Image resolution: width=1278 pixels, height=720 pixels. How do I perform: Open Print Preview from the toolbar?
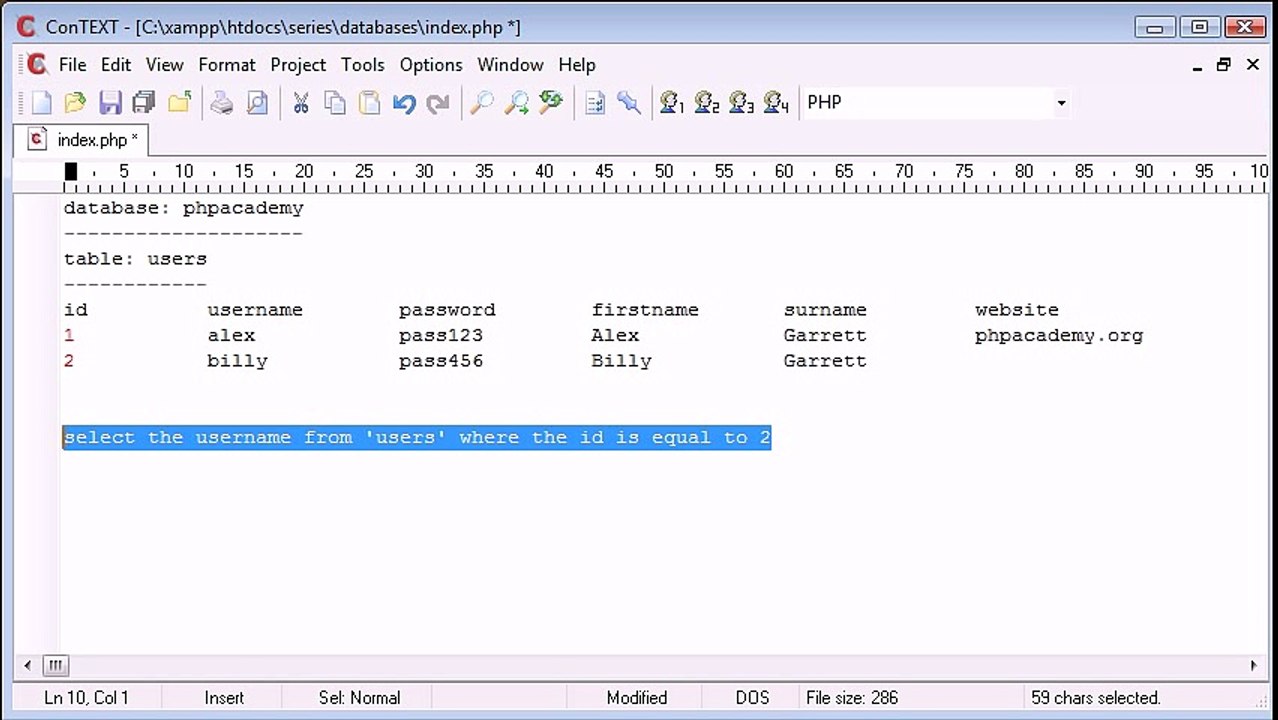[x=257, y=102]
